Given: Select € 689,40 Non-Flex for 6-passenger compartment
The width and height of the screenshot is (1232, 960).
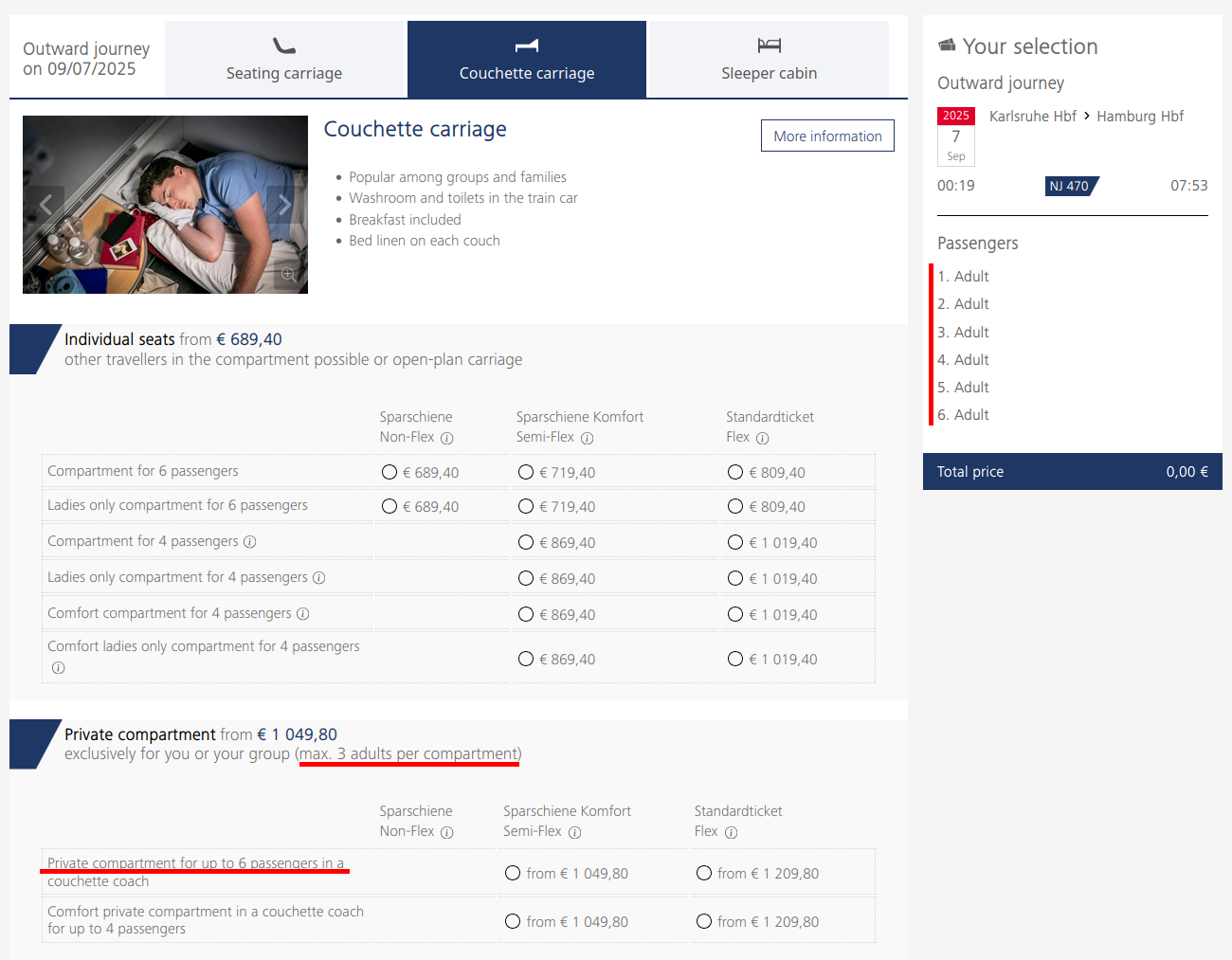Looking at the screenshot, I should tap(390, 472).
